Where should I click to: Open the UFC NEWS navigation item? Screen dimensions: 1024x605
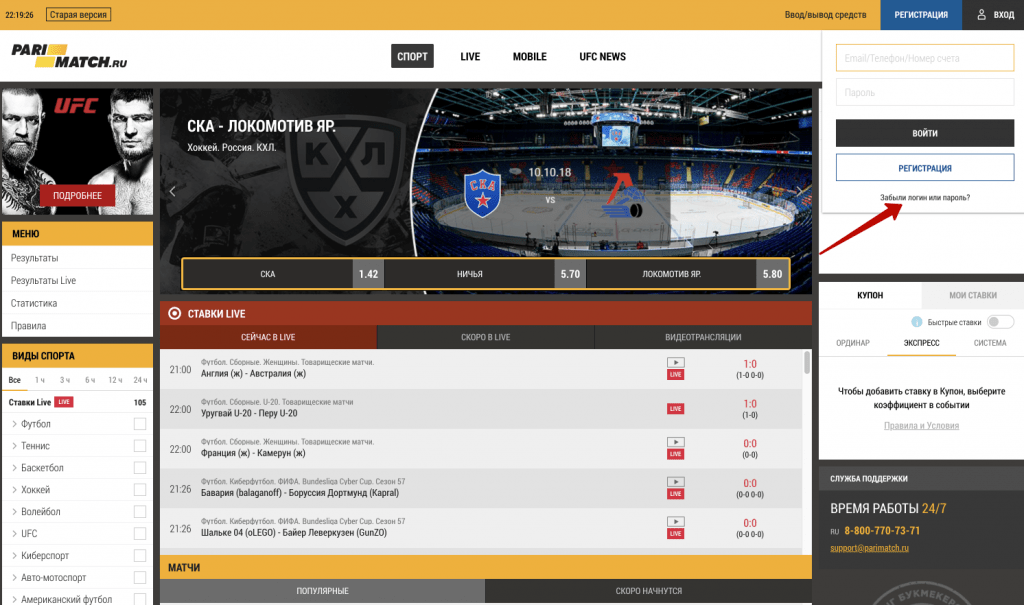(x=602, y=57)
